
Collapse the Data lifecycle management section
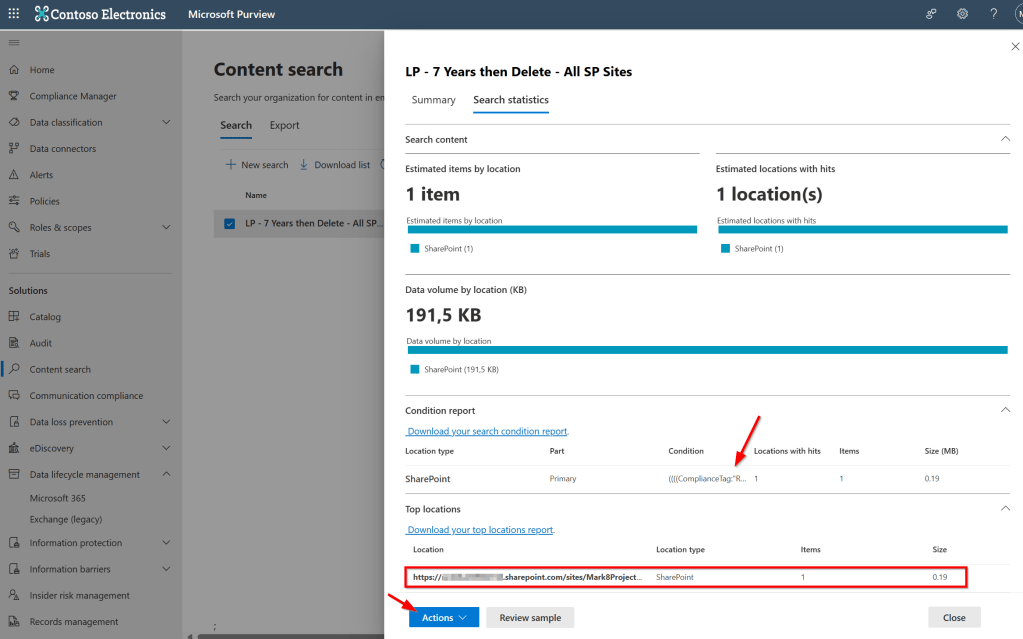click(x=166, y=474)
